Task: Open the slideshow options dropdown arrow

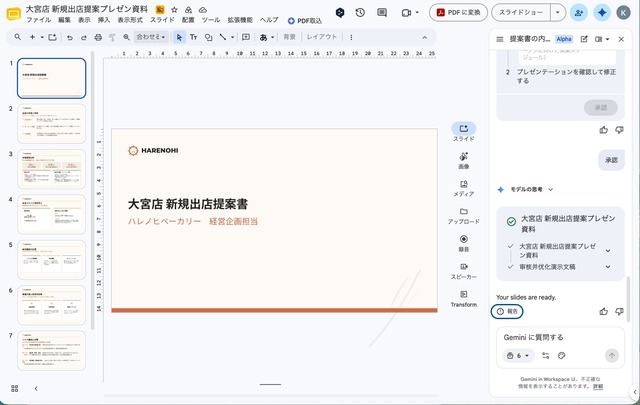Action: point(558,13)
